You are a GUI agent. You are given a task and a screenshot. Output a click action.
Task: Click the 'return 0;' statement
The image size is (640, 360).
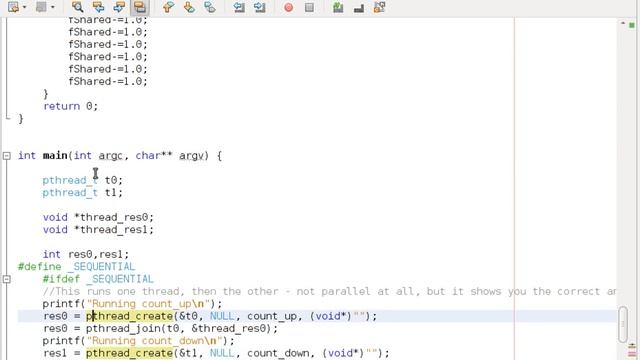click(71, 106)
